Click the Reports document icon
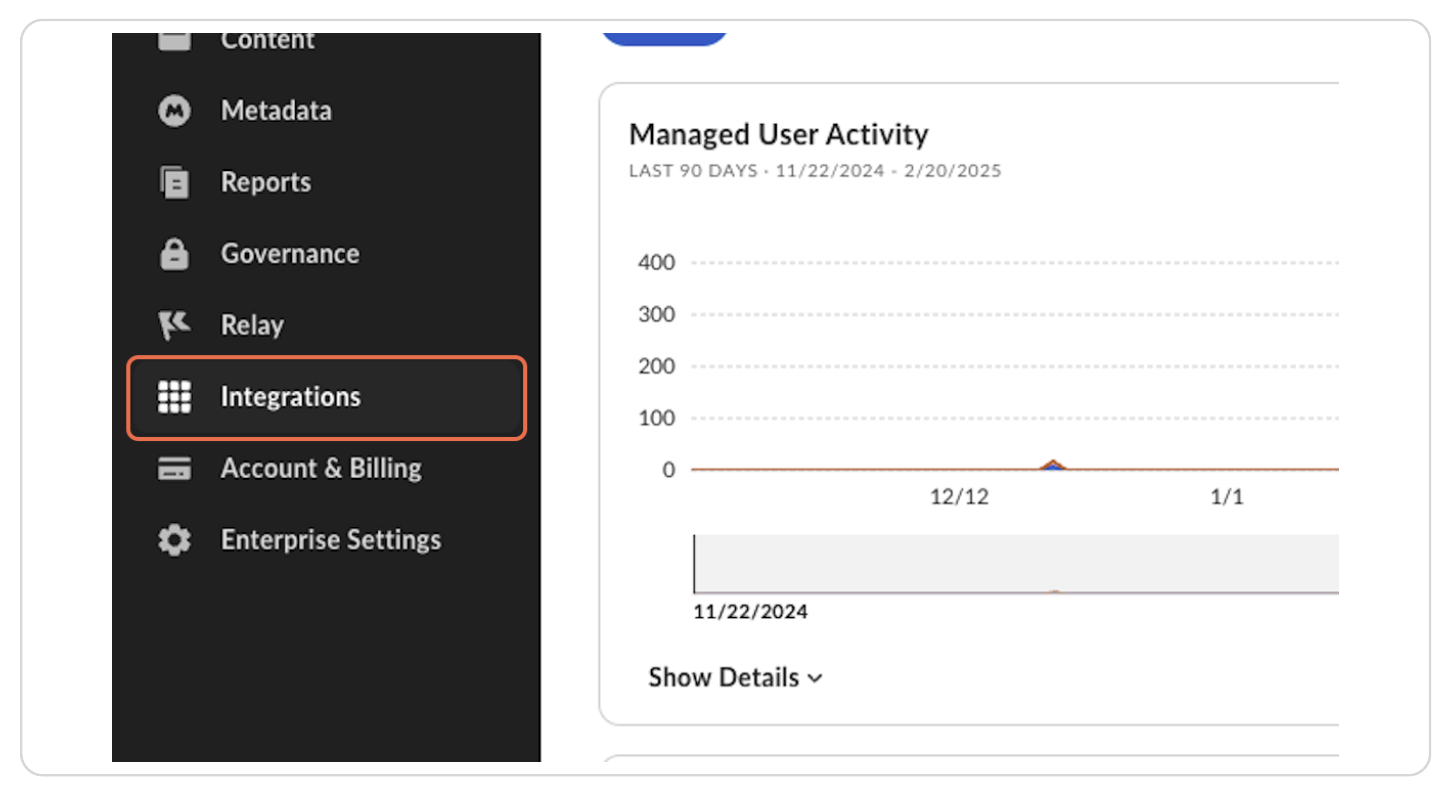 (174, 183)
